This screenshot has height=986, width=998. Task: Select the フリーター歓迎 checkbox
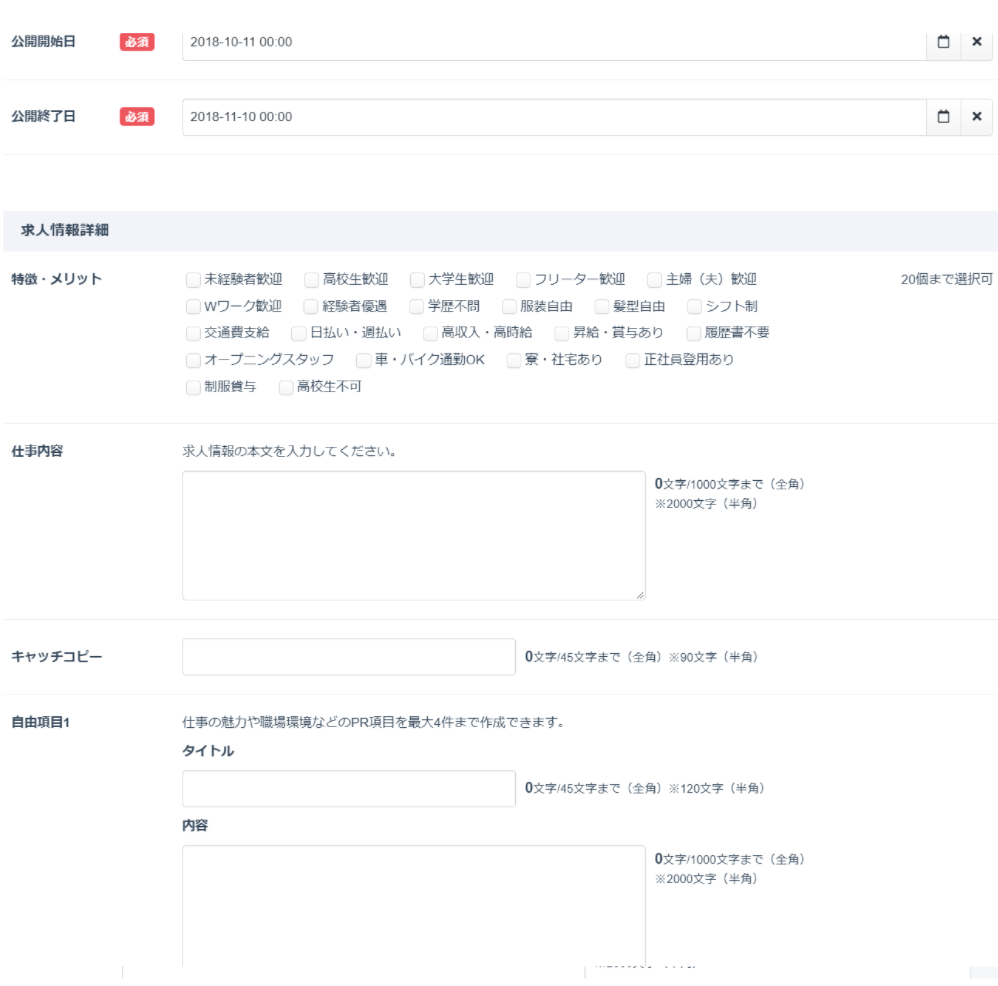click(523, 280)
